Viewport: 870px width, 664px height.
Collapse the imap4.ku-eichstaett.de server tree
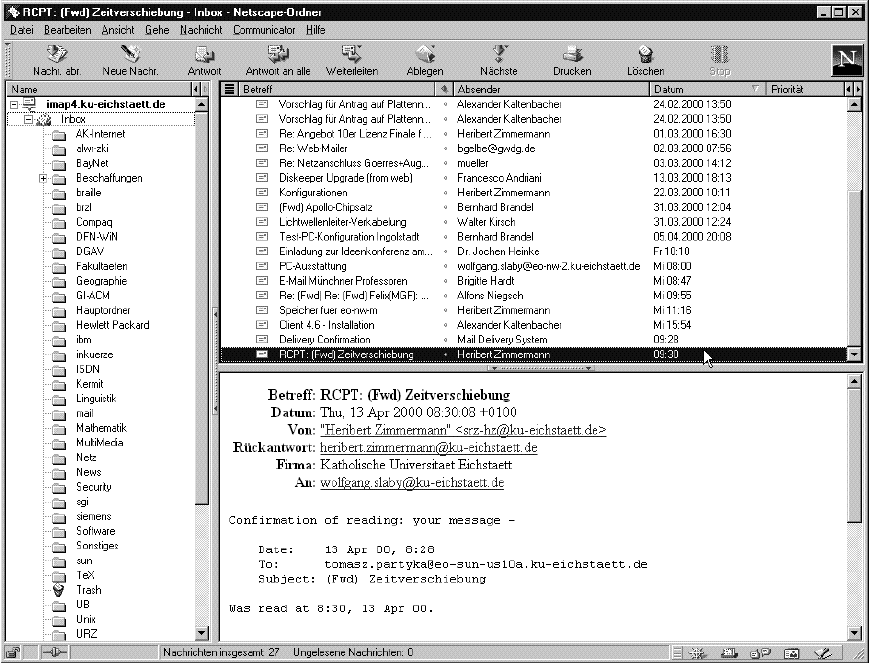coord(14,104)
